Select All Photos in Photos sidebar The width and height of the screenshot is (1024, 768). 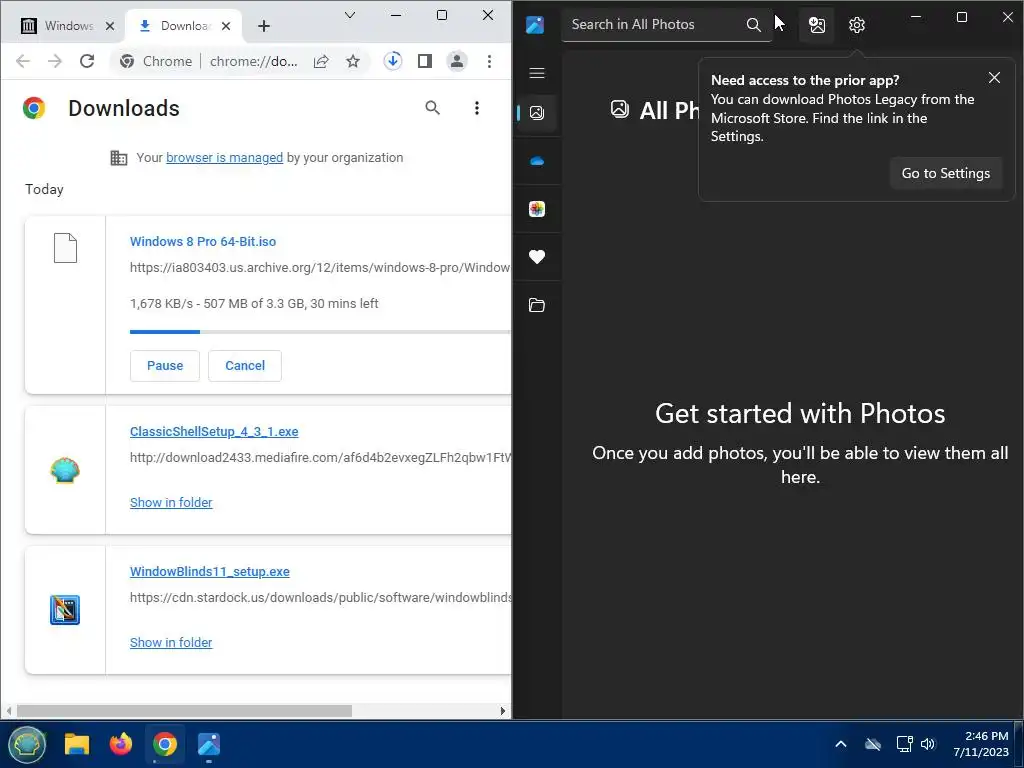coord(537,113)
